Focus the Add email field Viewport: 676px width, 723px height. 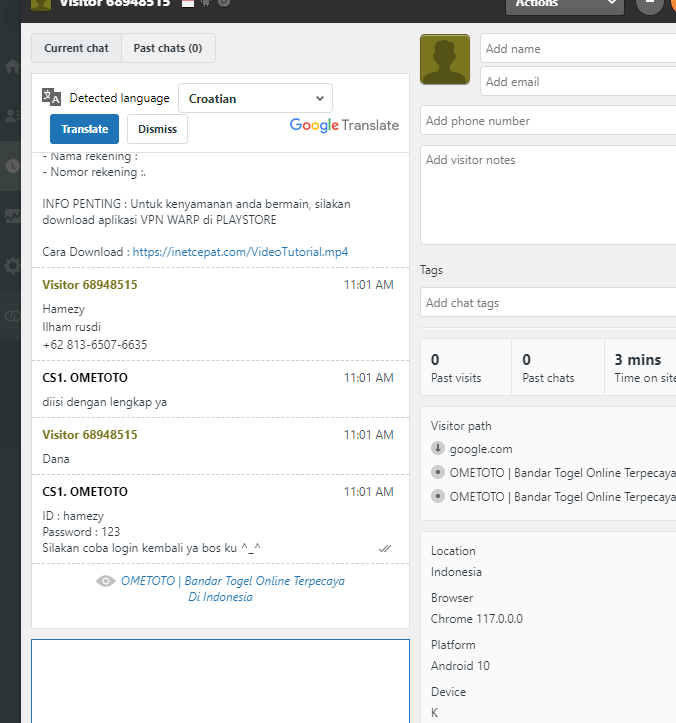click(x=578, y=82)
